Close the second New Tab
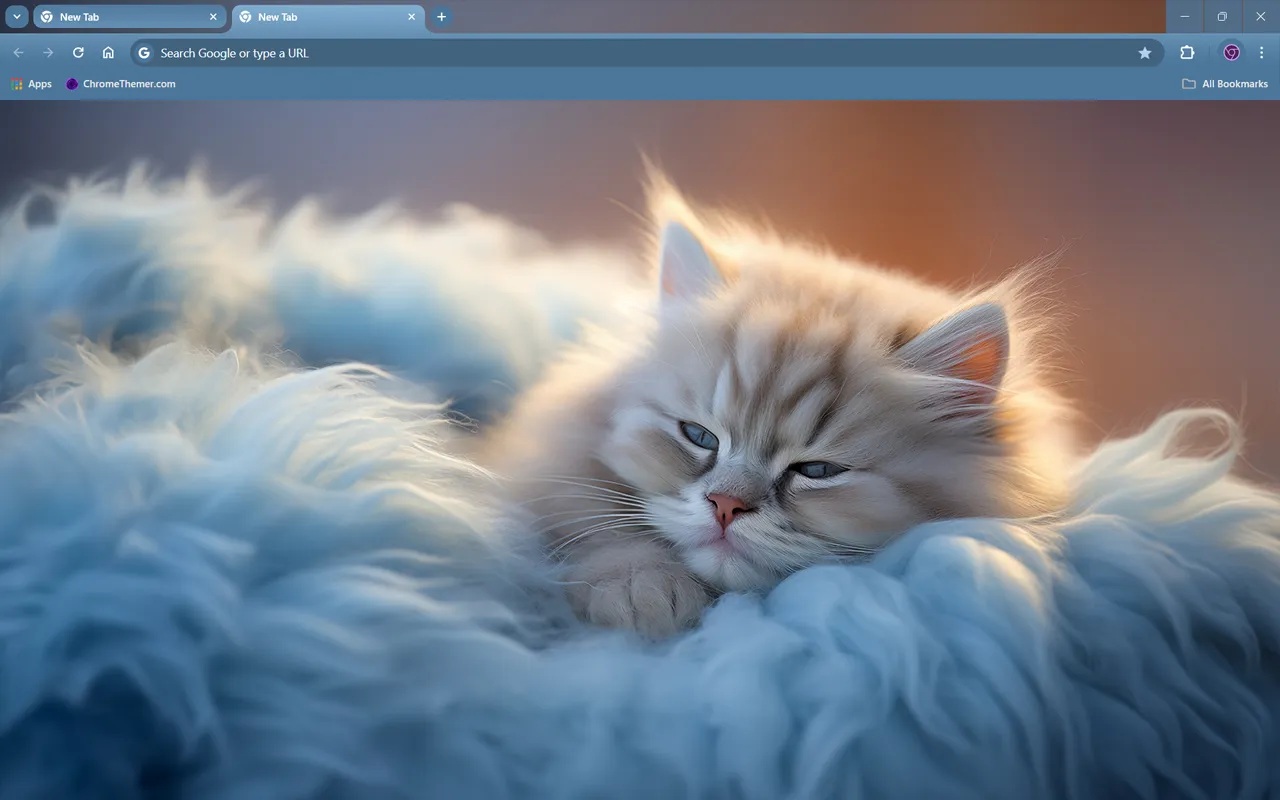 point(411,17)
